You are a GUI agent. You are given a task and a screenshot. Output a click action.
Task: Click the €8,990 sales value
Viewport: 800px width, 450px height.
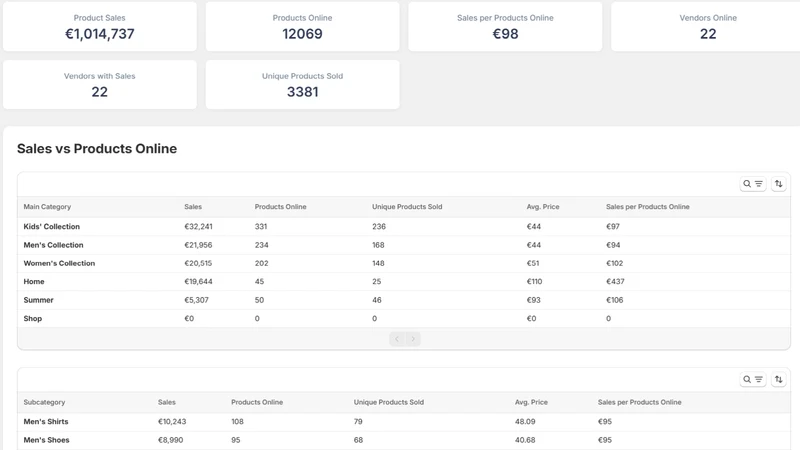tap(170, 440)
